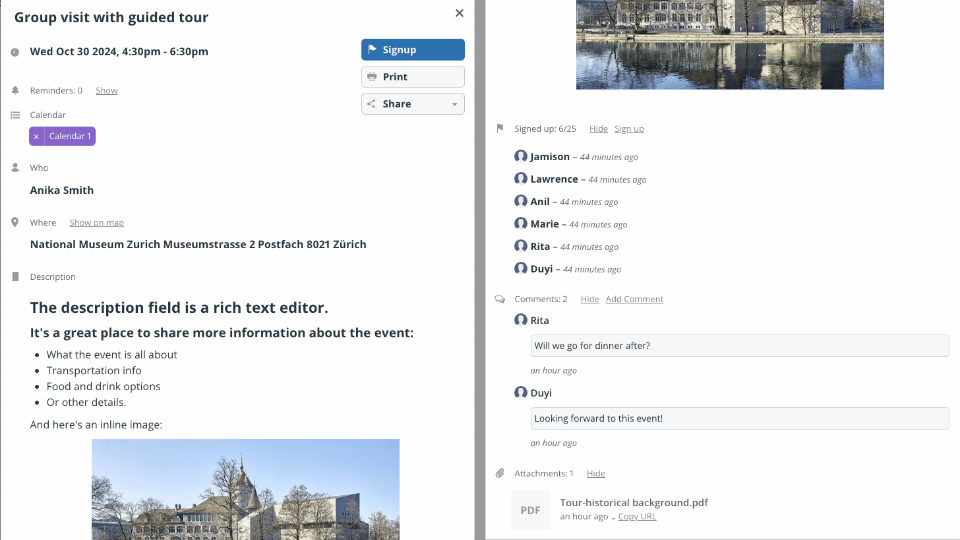The width and height of the screenshot is (960, 540).
Task: Open Tour-historical background.pdf file name
Action: pyautogui.click(x=634, y=503)
